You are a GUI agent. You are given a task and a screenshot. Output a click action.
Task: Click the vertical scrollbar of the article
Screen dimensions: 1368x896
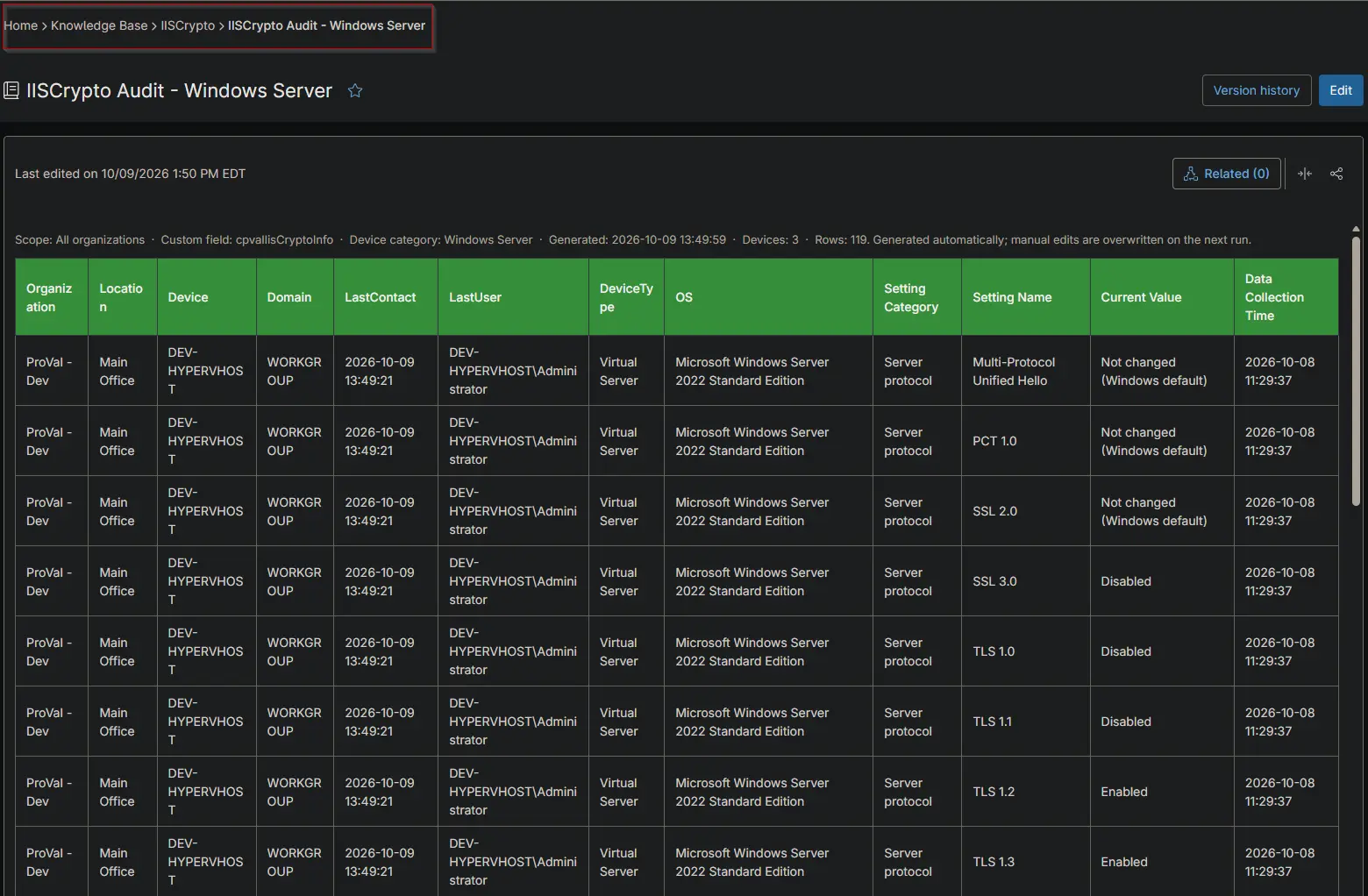pos(1356,373)
